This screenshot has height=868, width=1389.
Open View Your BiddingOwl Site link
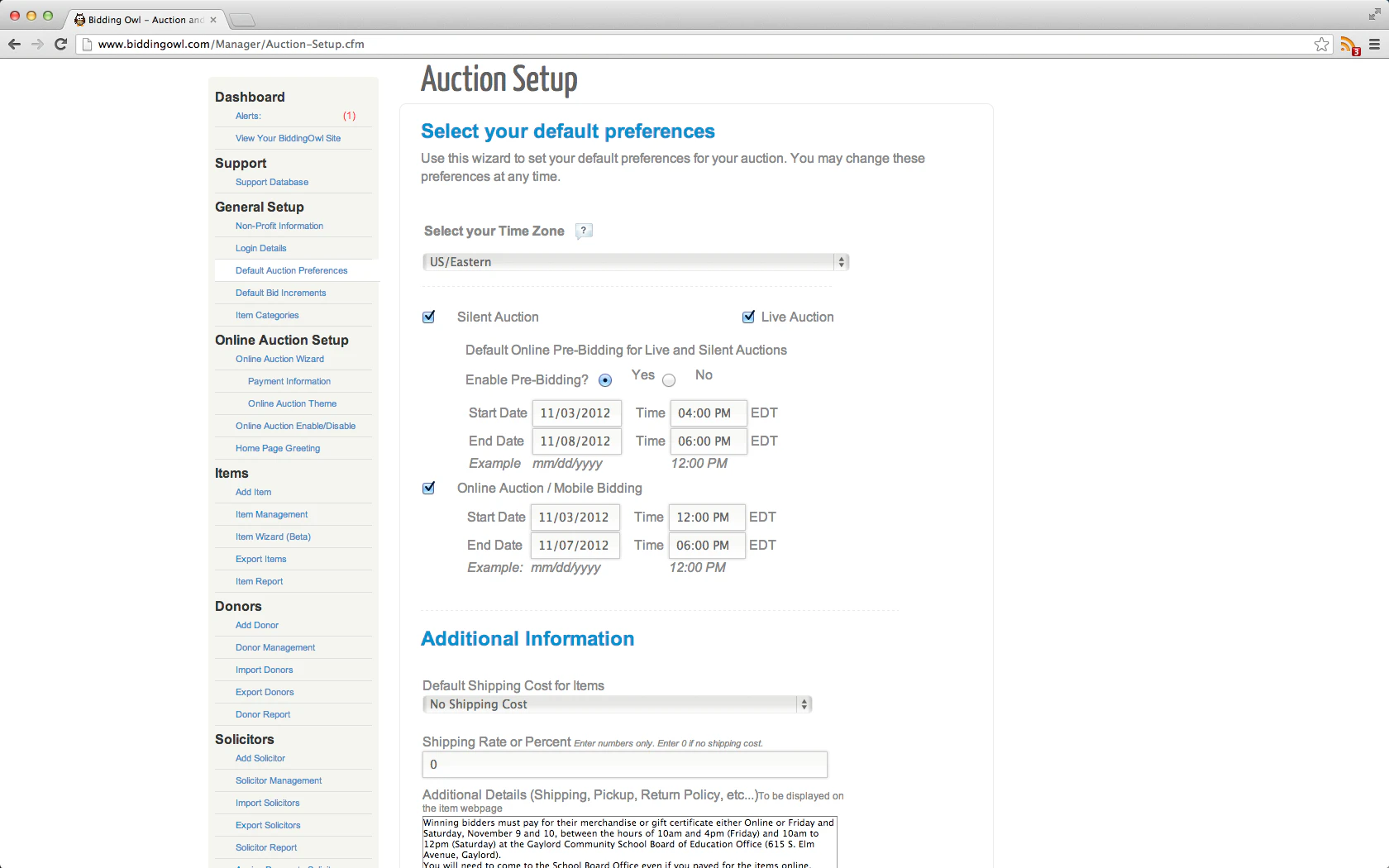[x=288, y=138]
